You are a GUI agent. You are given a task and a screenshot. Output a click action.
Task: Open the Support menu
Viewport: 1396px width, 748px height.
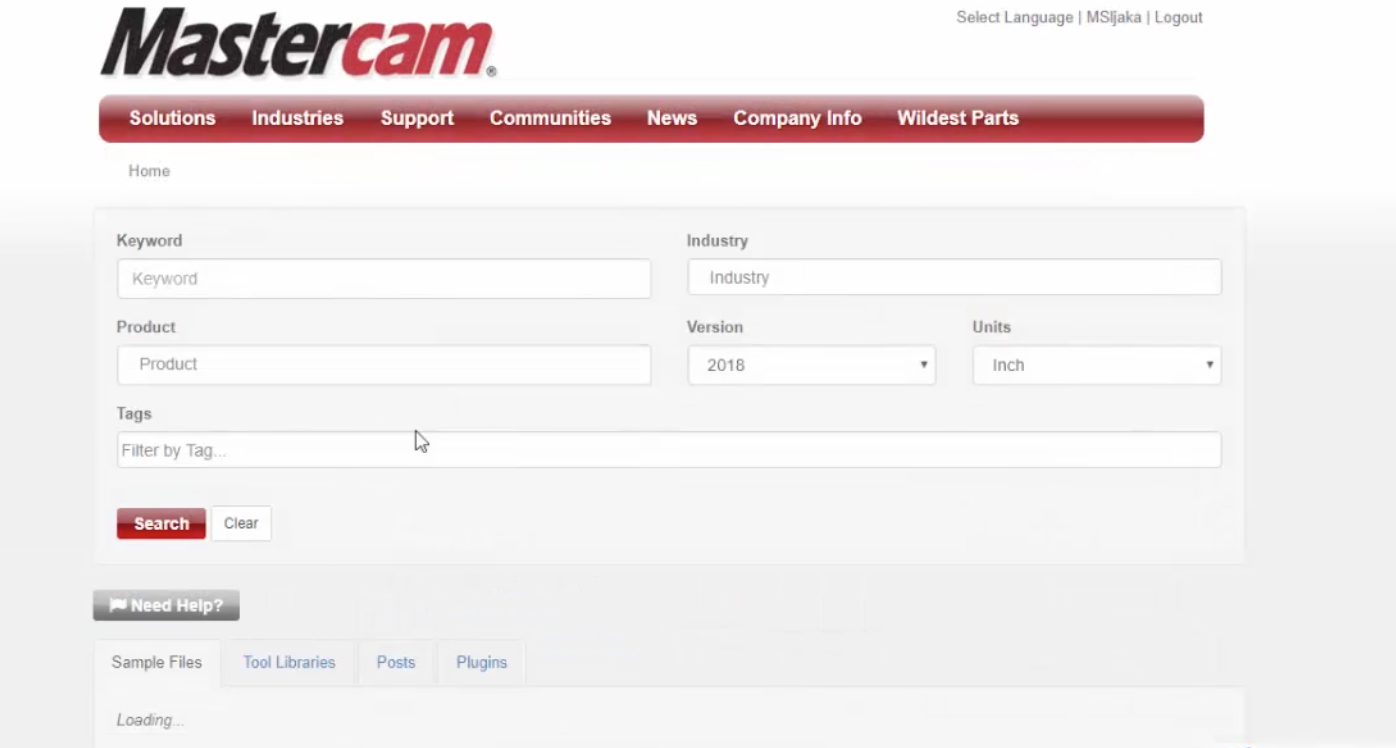pyautogui.click(x=417, y=118)
